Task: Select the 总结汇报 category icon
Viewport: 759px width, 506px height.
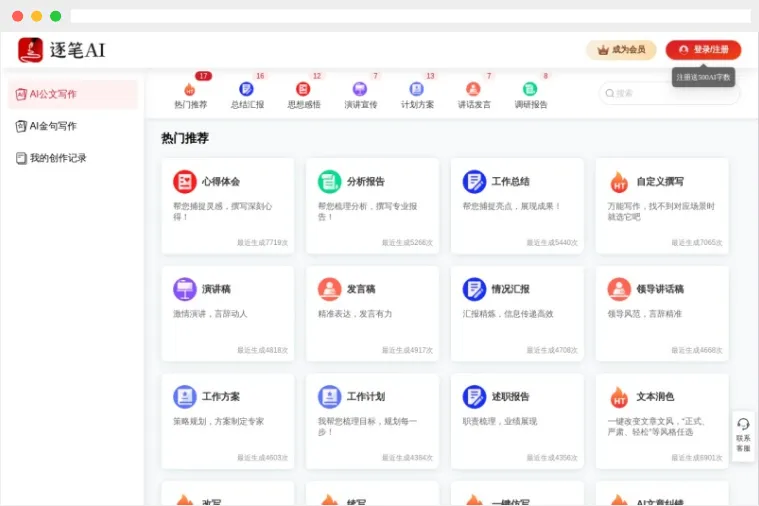Action: pos(246,89)
